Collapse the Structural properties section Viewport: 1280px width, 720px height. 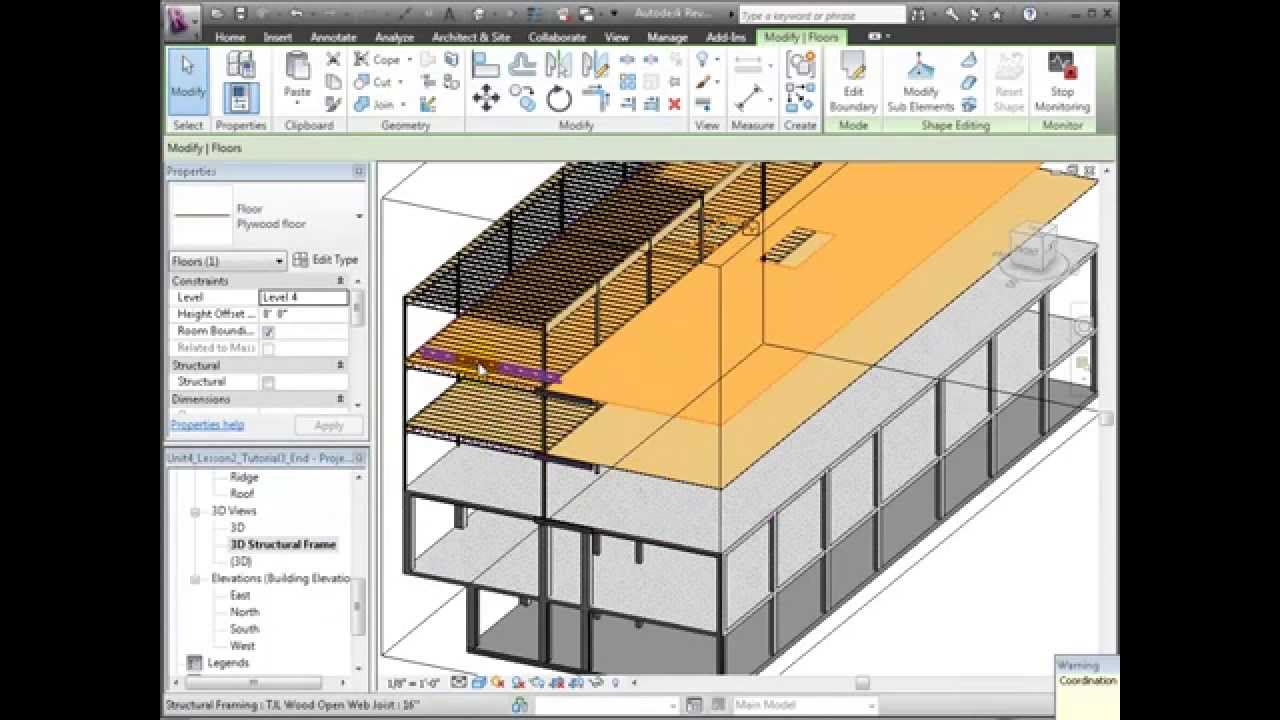coord(340,365)
